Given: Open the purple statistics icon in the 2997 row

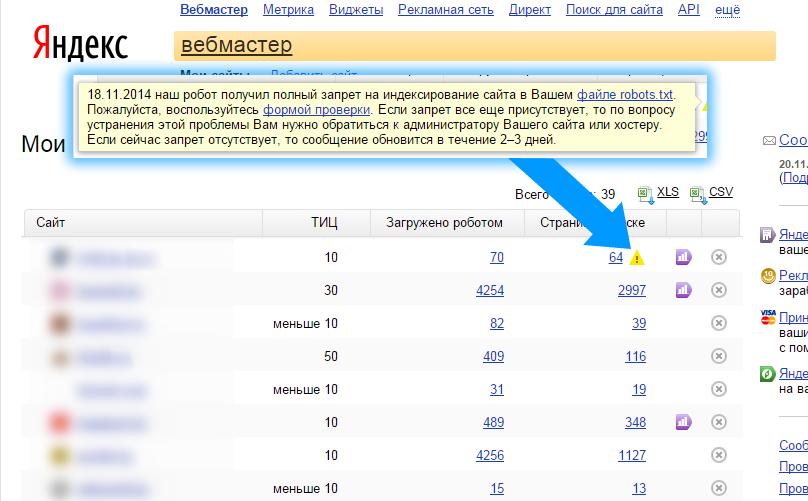Looking at the screenshot, I should tap(683, 290).
